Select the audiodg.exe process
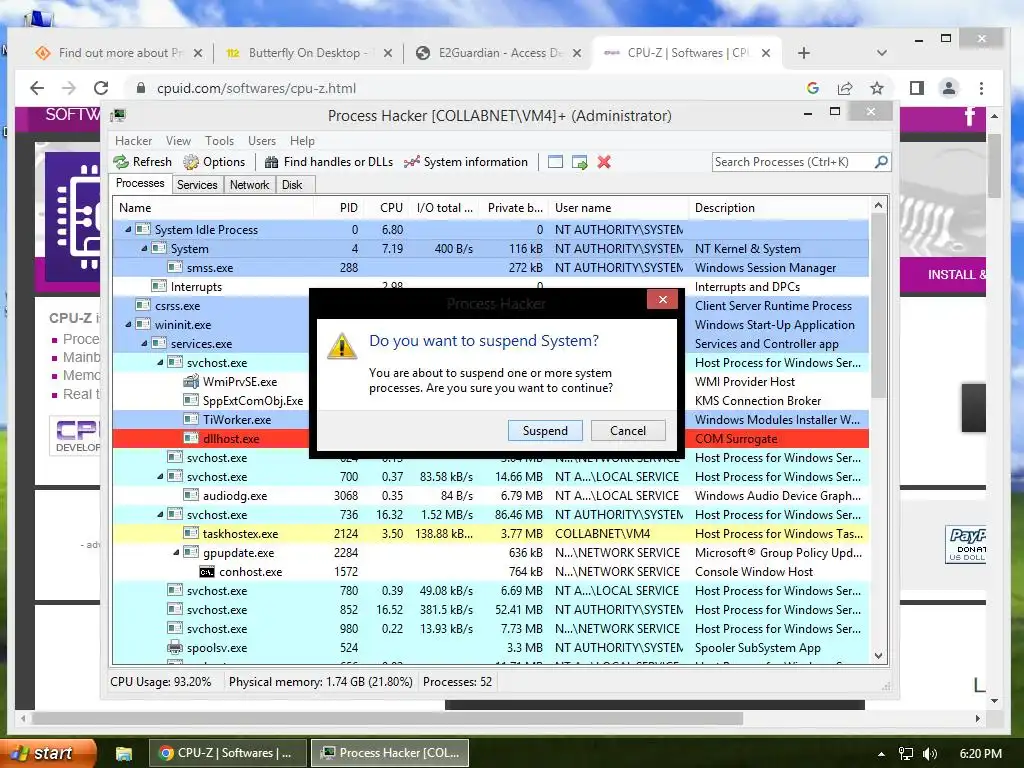 pyautogui.click(x=234, y=496)
